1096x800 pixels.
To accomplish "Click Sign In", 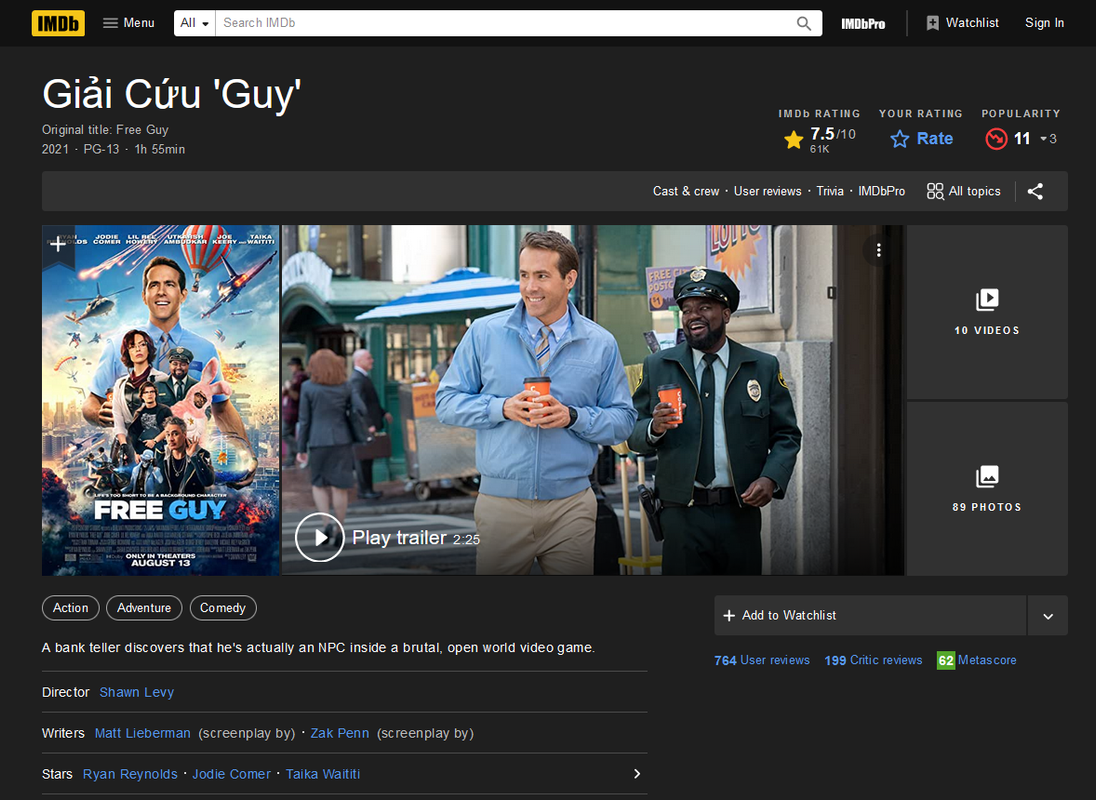I will [1044, 23].
